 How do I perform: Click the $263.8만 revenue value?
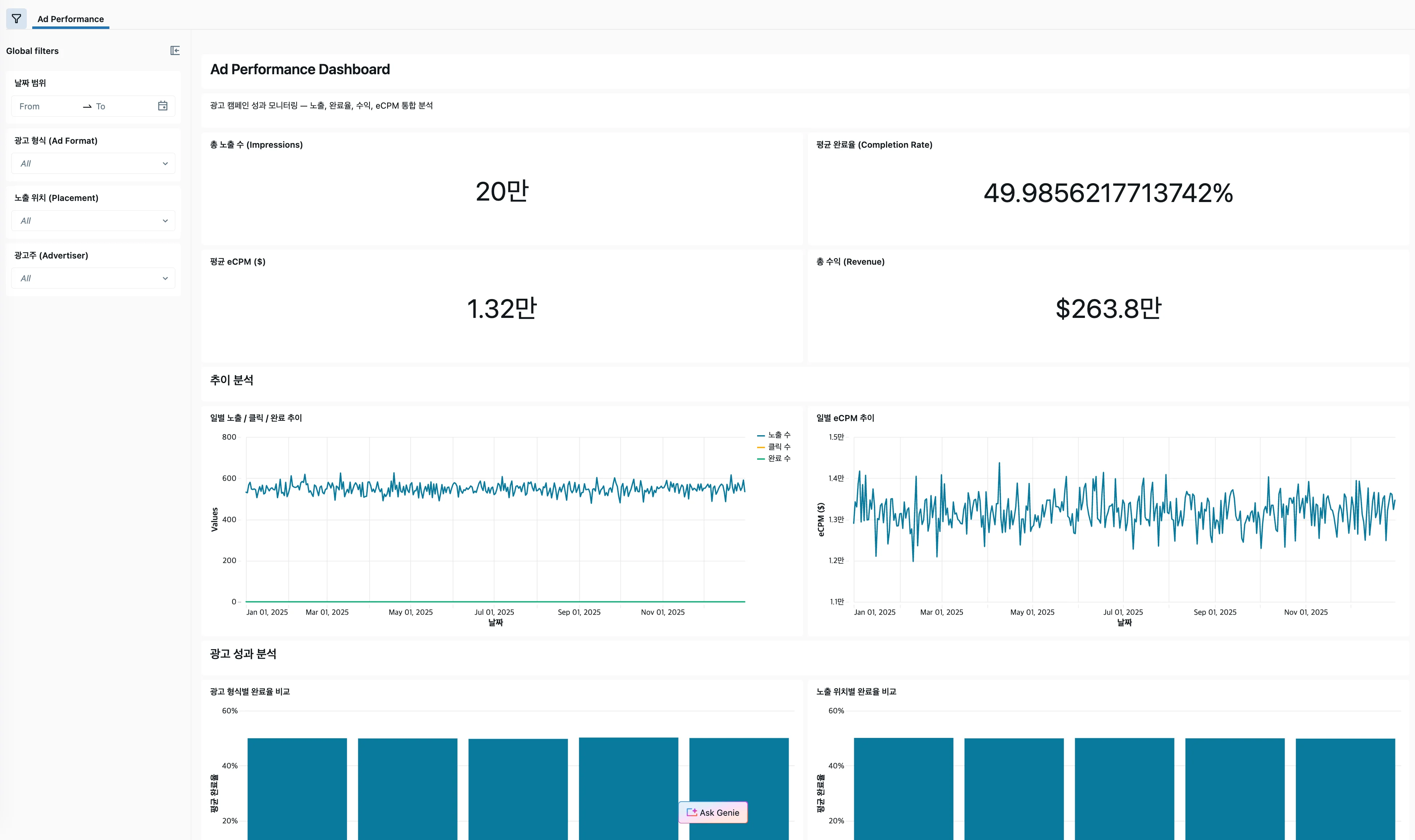pos(1108,308)
